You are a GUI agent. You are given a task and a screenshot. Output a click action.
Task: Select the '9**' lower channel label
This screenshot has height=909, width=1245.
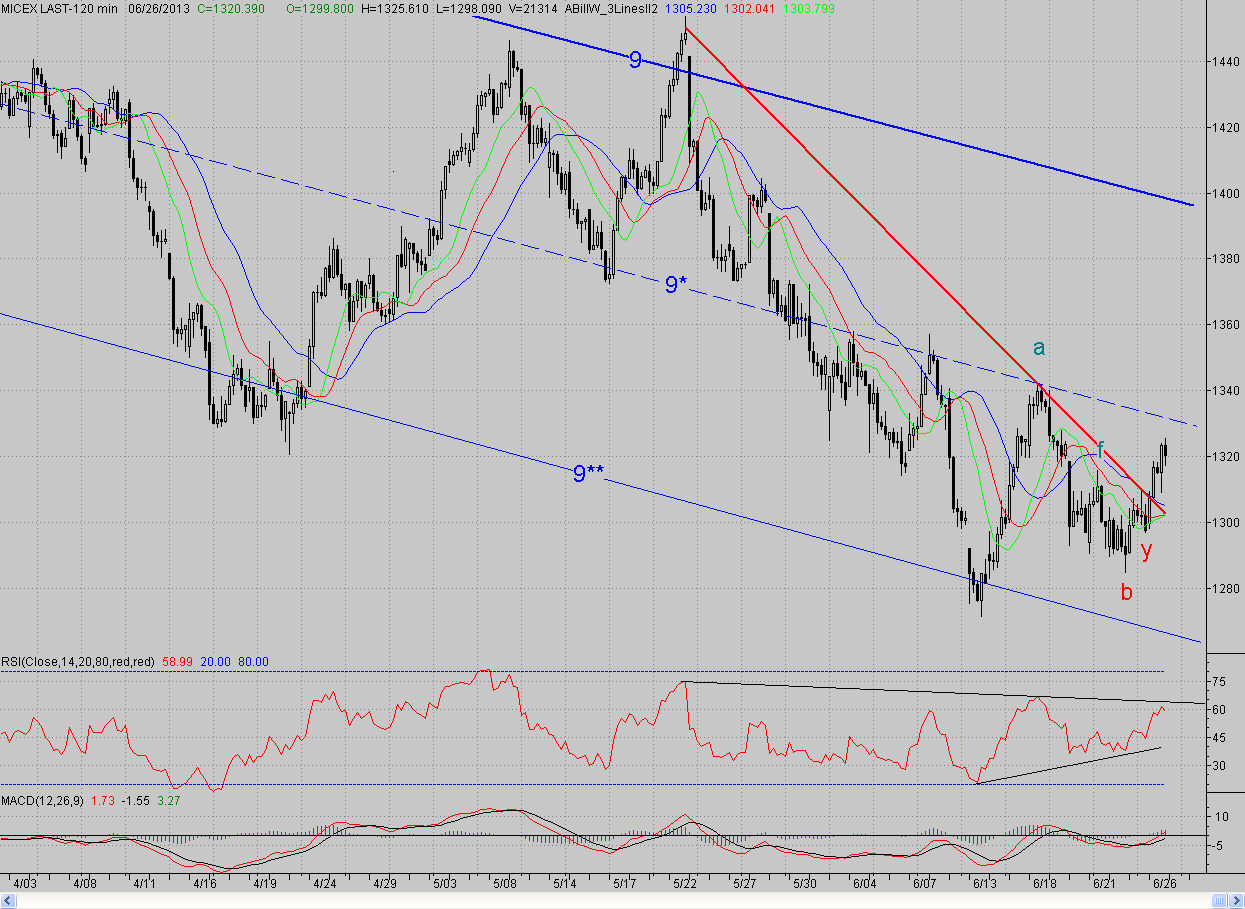pyautogui.click(x=588, y=474)
